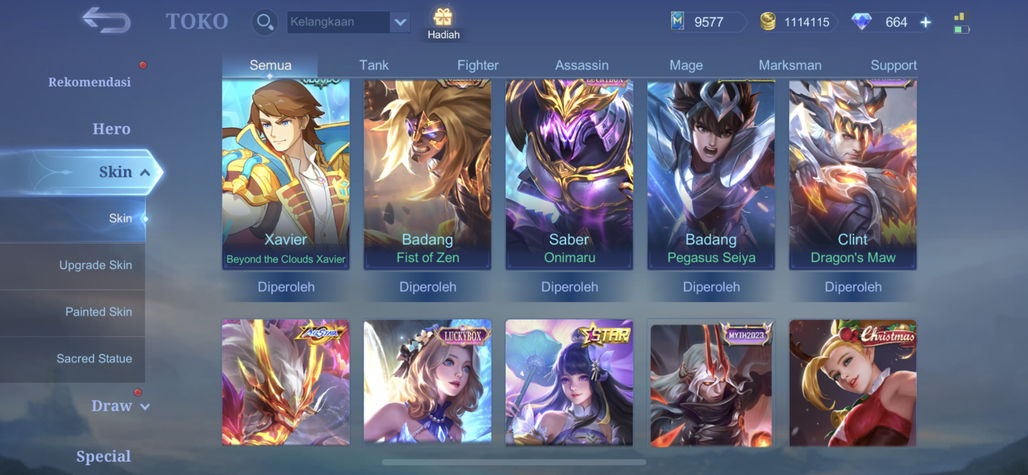The height and width of the screenshot is (475, 1028).
Task: Tap the back arrow icon
Action: [106, 20]
